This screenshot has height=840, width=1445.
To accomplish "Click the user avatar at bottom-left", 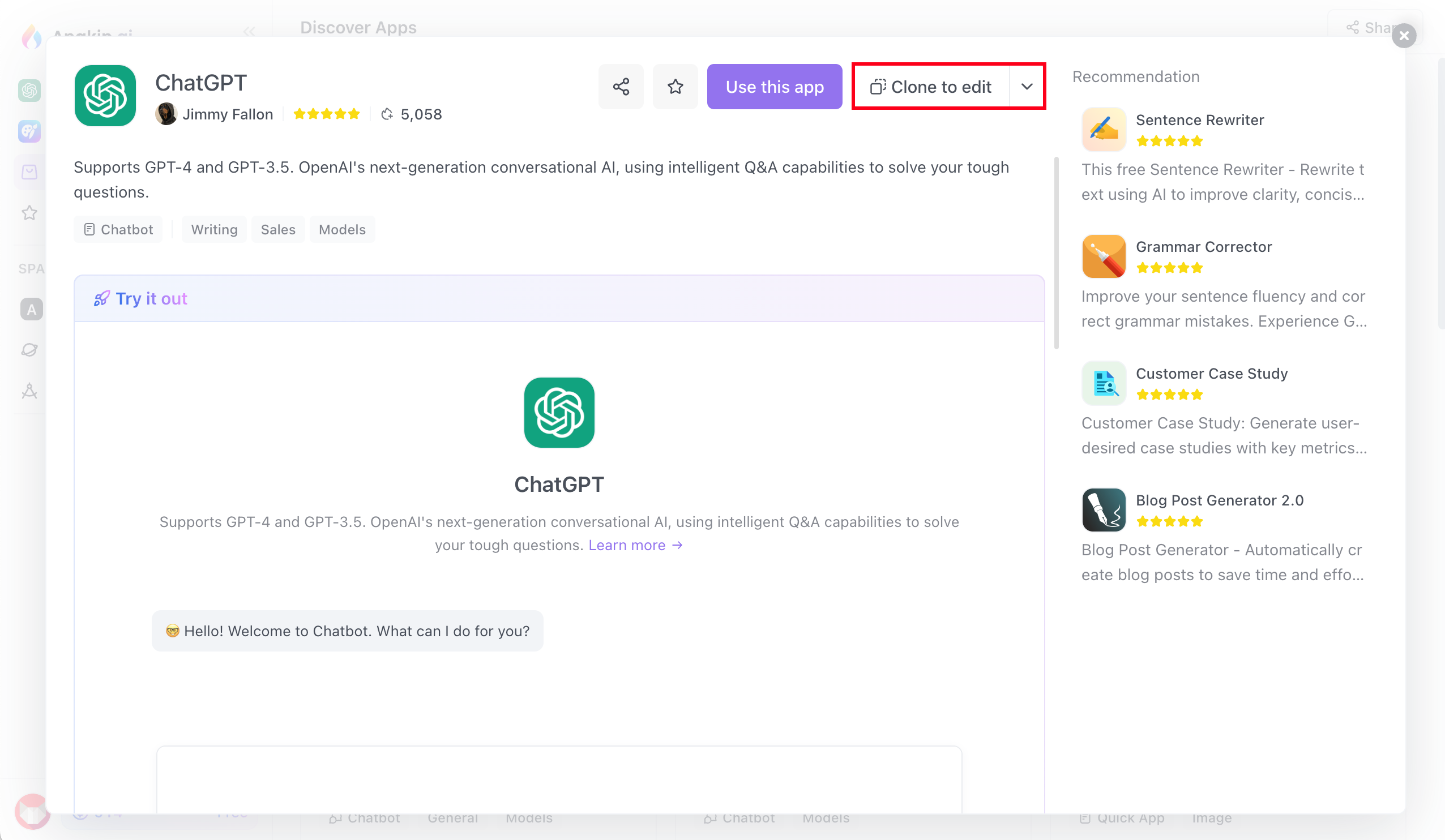I will click(33, 811).
